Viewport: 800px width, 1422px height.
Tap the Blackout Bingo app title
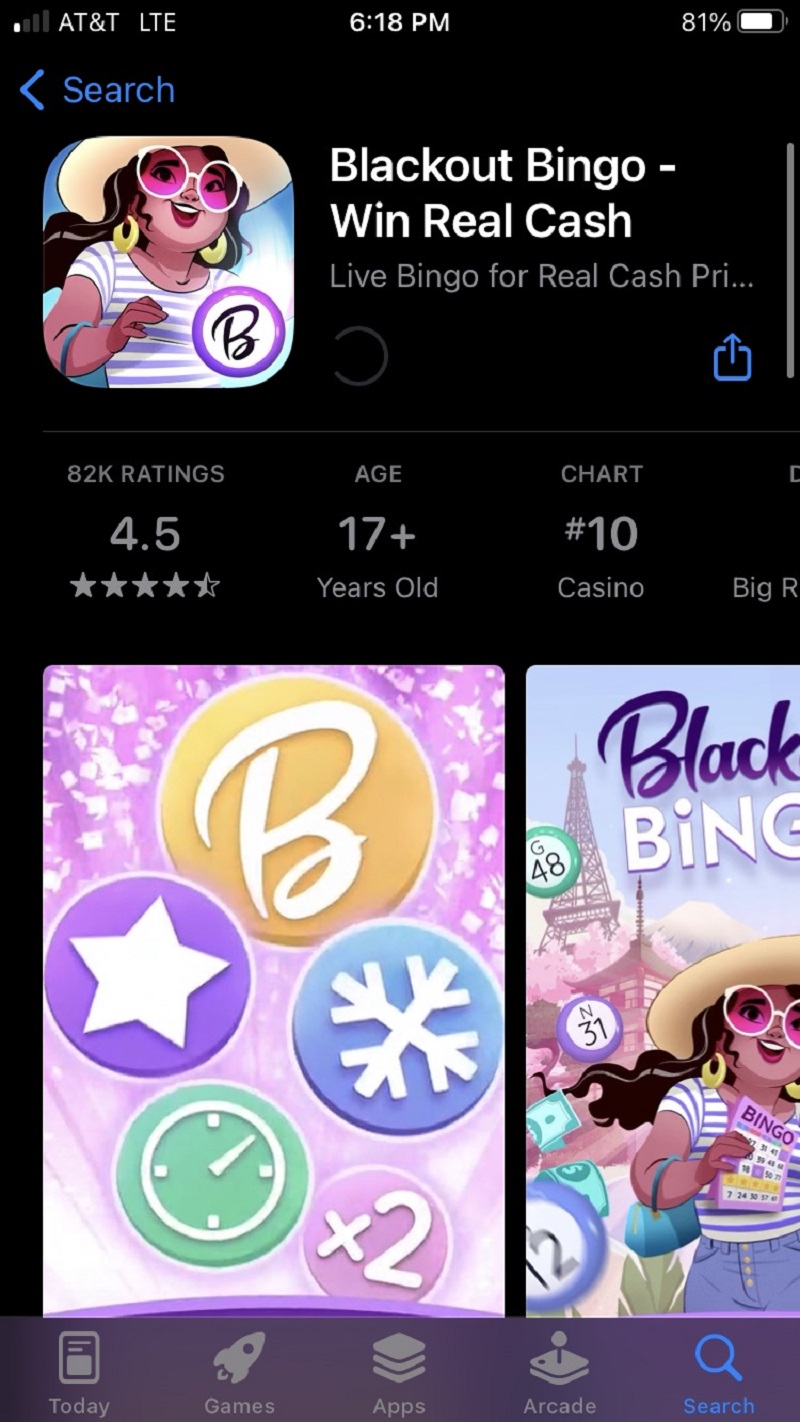pos(503,193)
